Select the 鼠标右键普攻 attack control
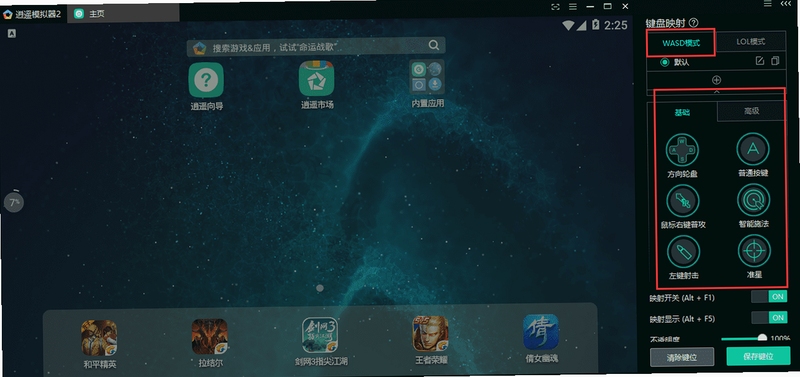The width and height of the screenshot is (800, 377). [x=683, y=201]
